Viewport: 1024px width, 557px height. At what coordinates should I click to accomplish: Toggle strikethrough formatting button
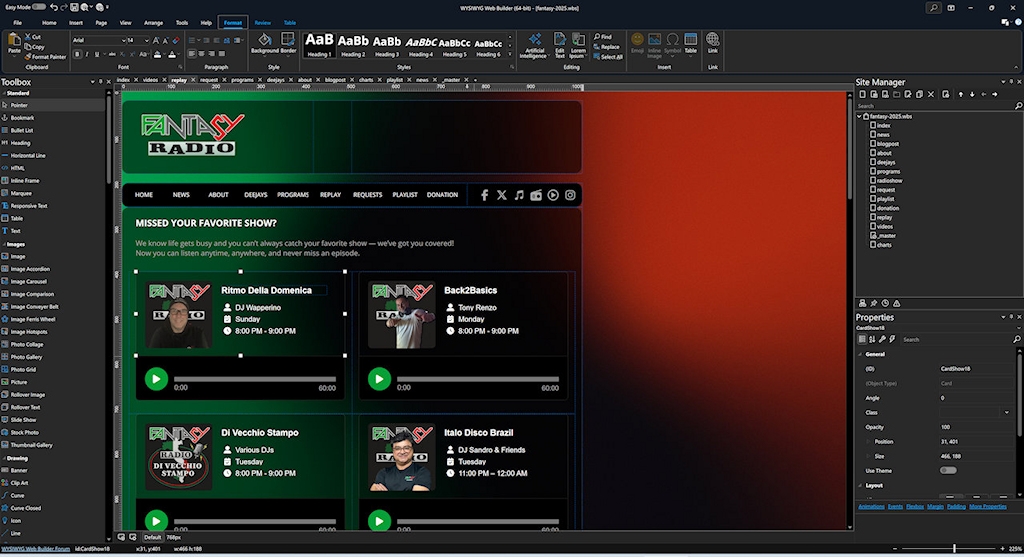tap(112, 54)
